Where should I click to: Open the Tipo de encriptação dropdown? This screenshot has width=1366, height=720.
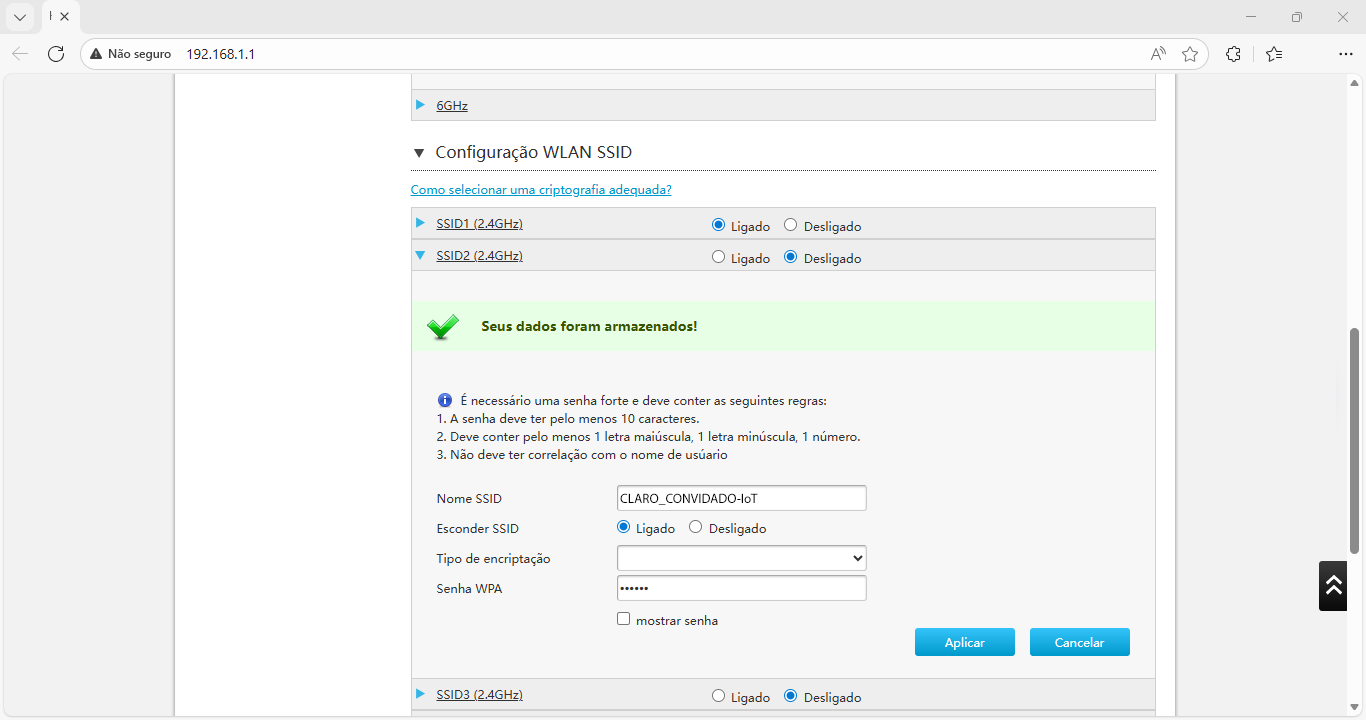741,558
